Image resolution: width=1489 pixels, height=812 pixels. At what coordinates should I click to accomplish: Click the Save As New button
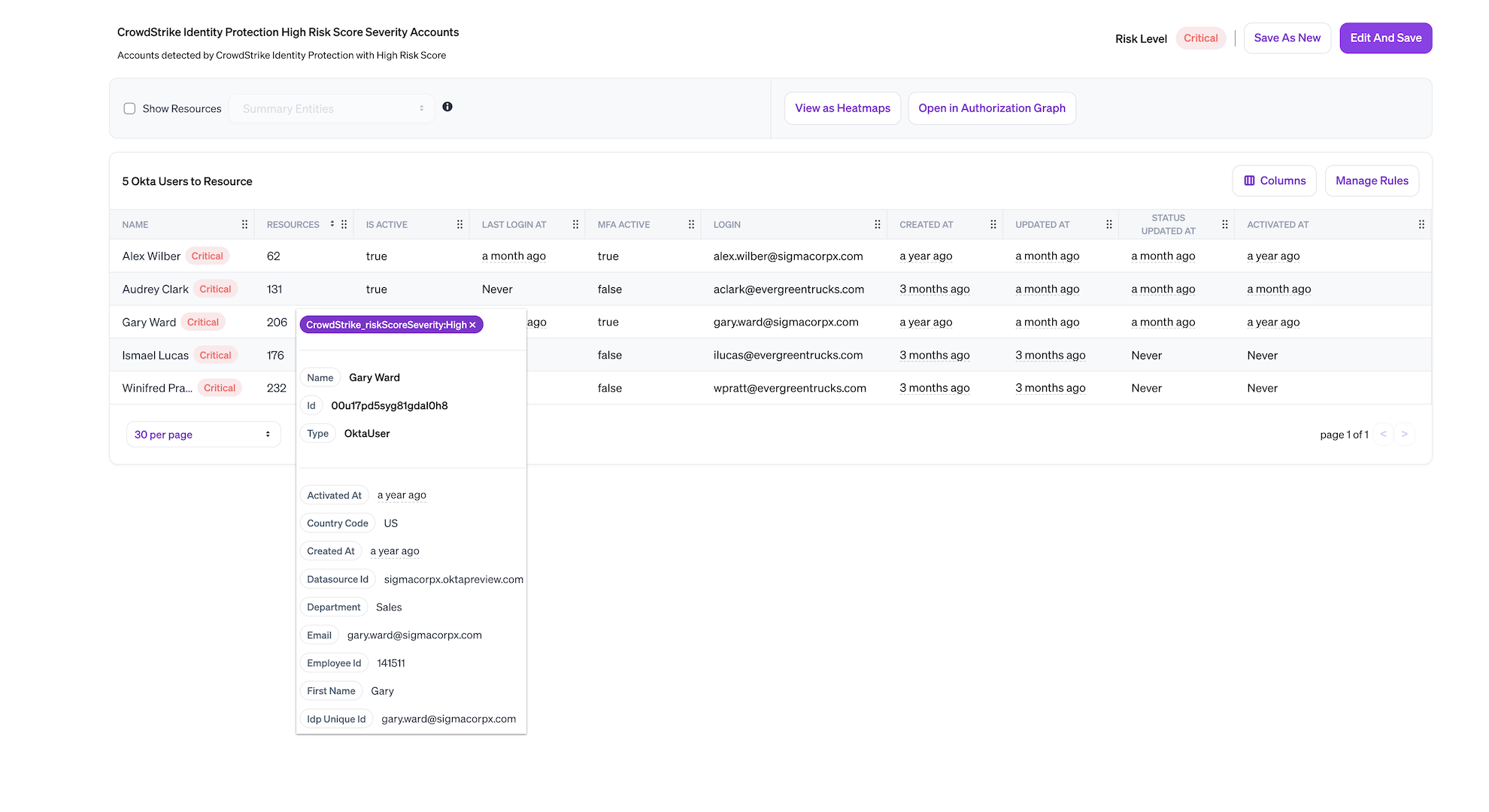pyautogui.click(x=1287, y=38)
